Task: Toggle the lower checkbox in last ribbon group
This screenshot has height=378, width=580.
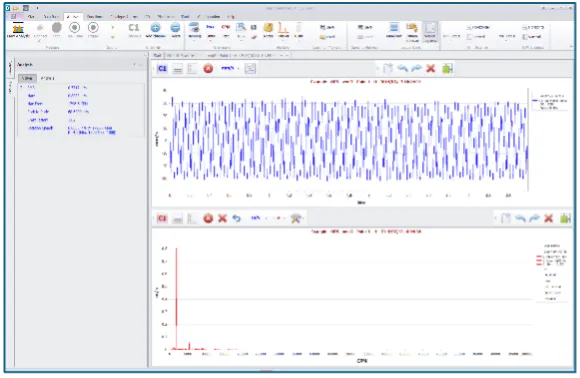Action: (525, 37)
